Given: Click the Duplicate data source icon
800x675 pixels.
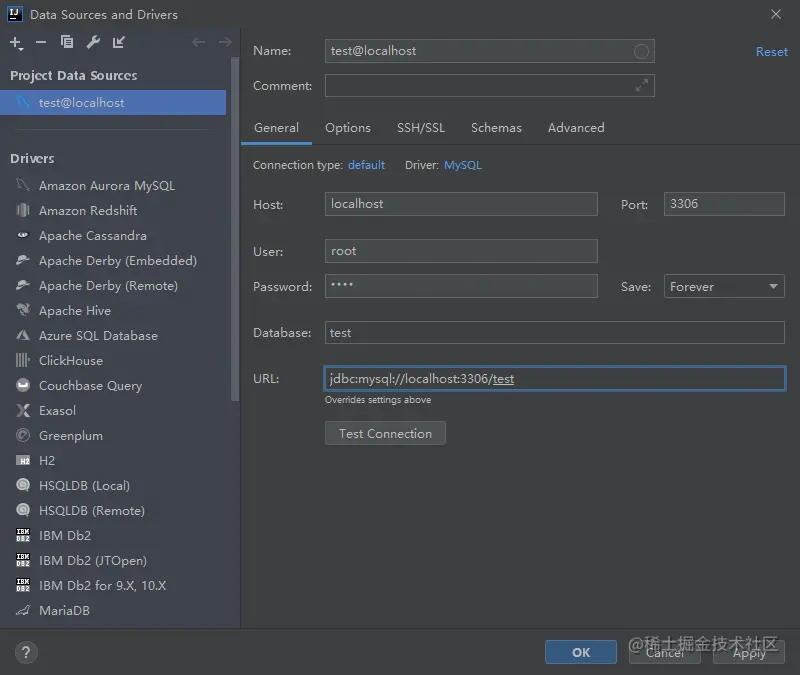Looking at the screenshot, I should pos(67,42).
